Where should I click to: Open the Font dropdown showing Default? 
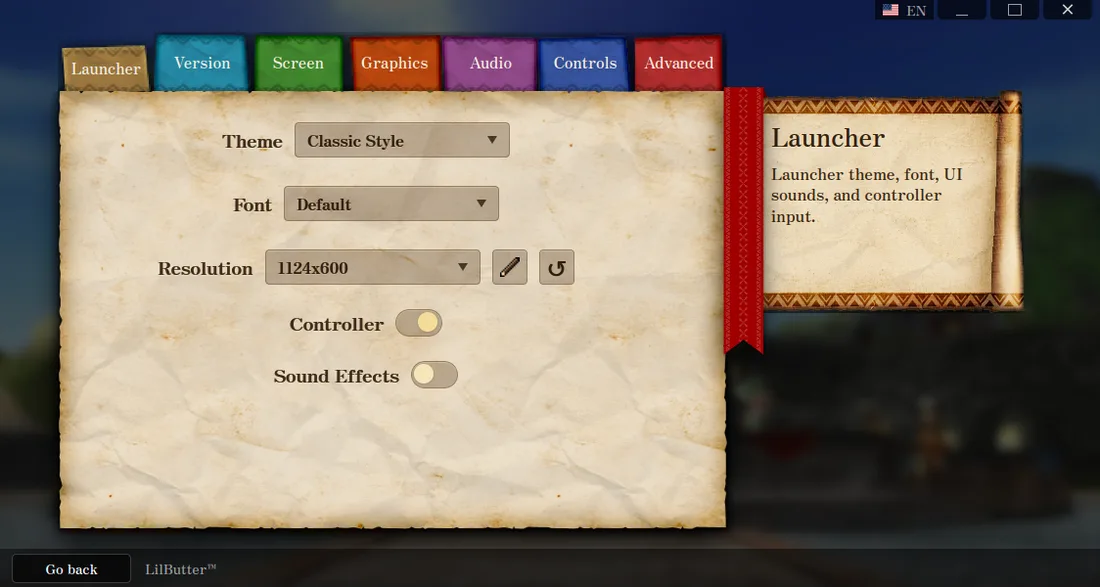391,204
